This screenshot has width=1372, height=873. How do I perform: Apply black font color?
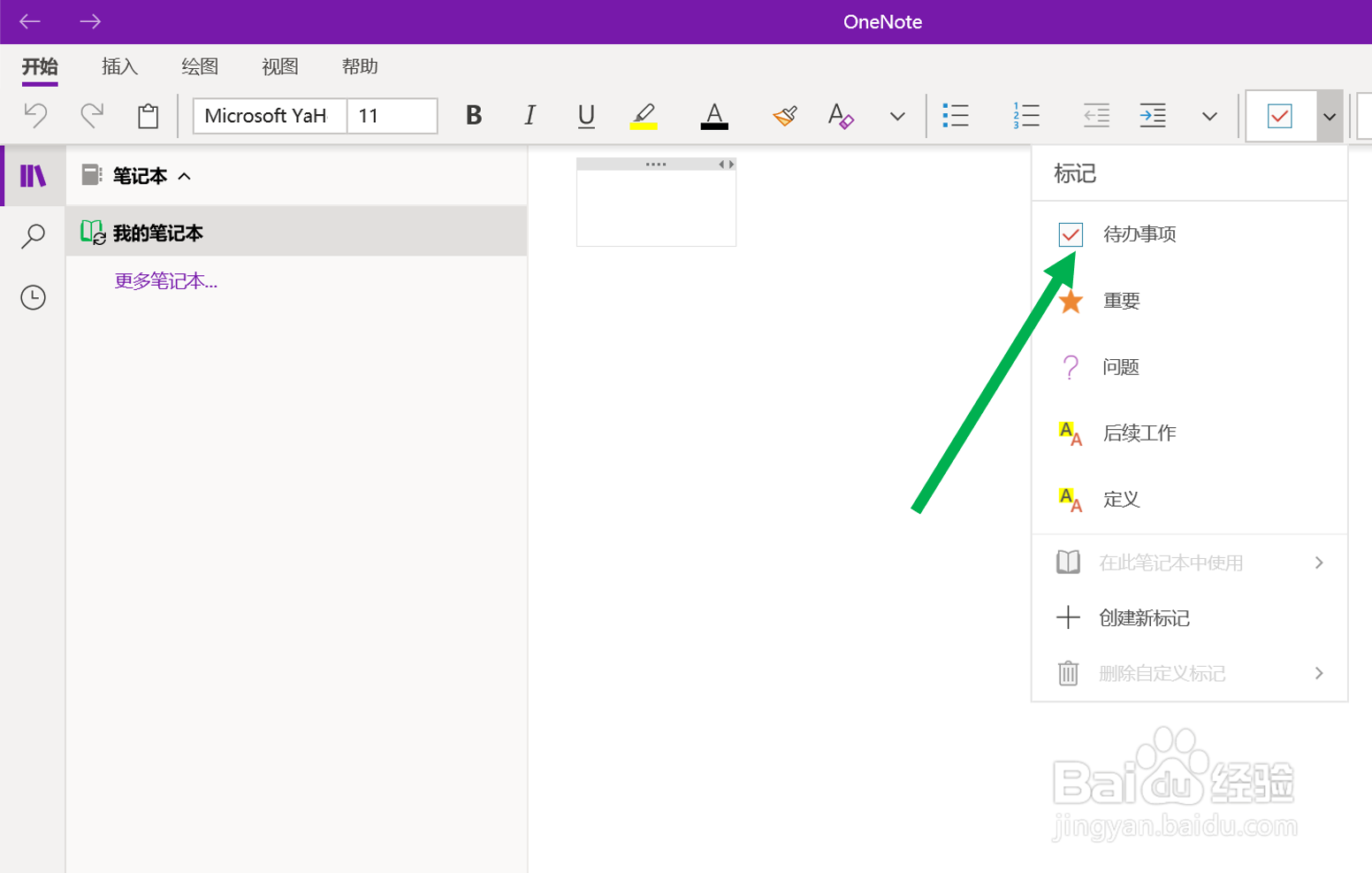point(714,115)
